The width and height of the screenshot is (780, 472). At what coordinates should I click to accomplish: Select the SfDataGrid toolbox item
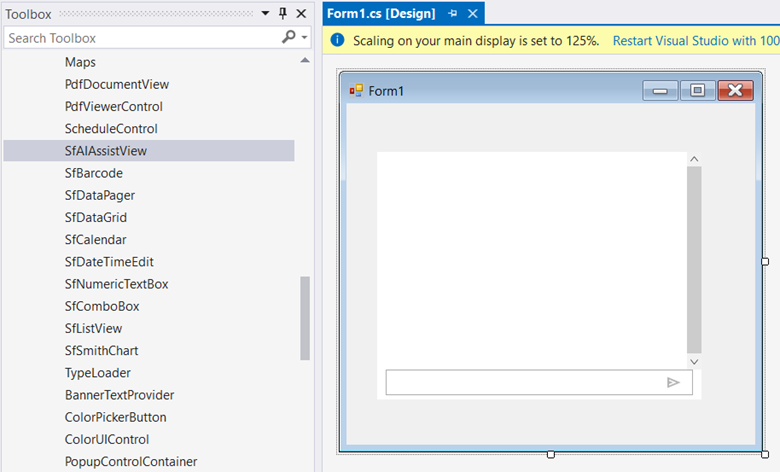[96, 217]
